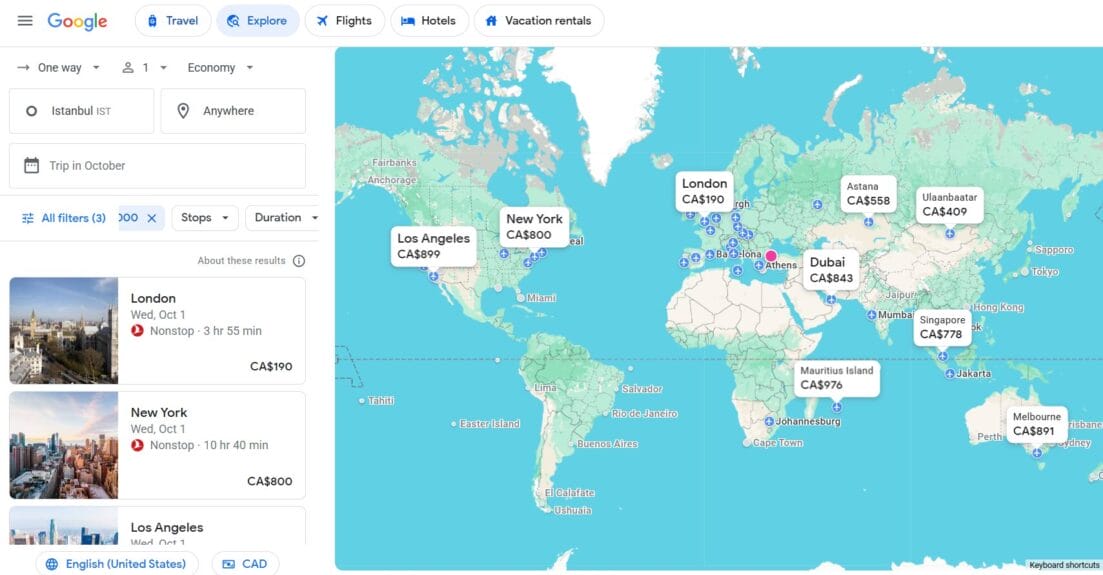1103x575 pixels.
Task: Click the About these results info icon
Action: point(299,261)
